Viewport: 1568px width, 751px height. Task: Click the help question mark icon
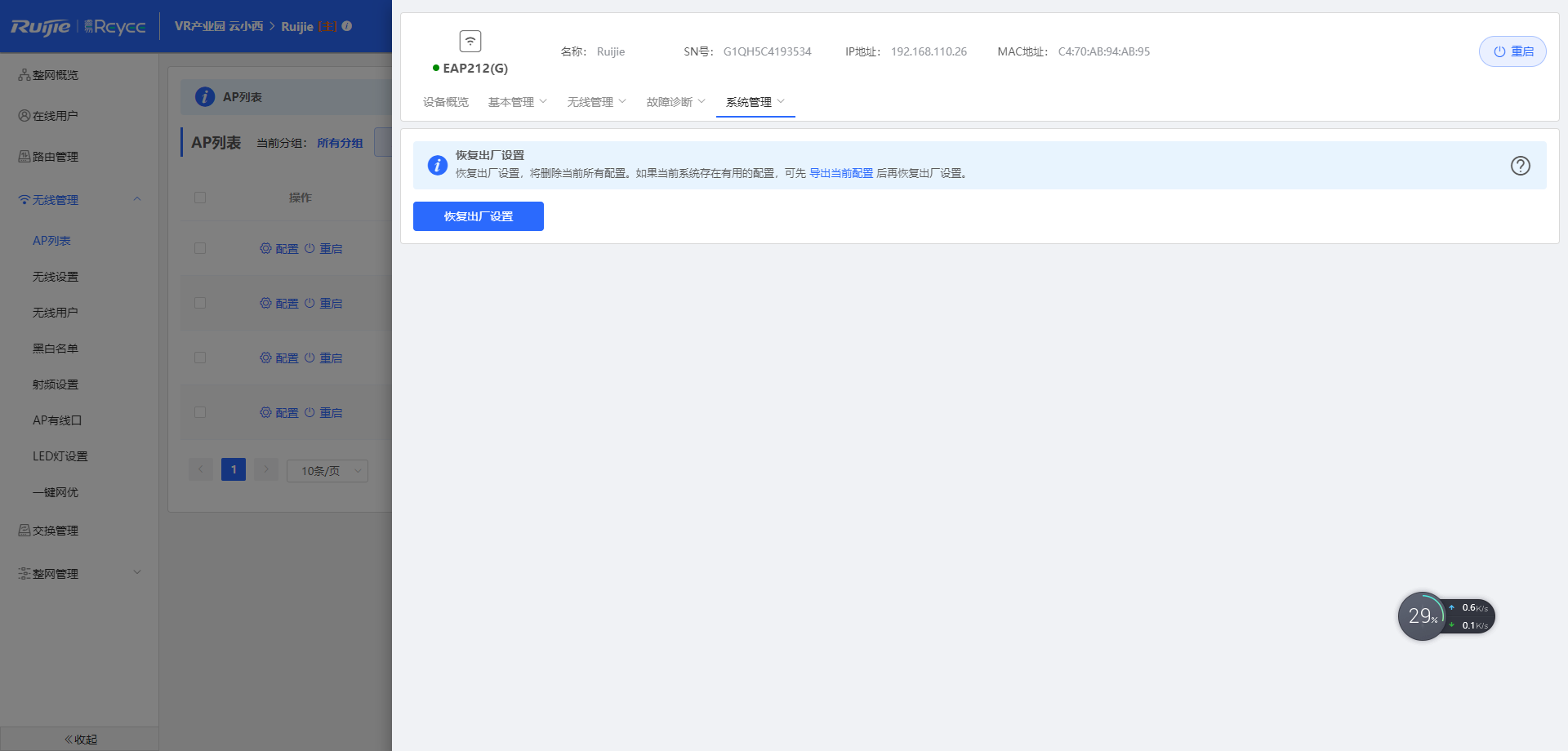point(1520,166)
